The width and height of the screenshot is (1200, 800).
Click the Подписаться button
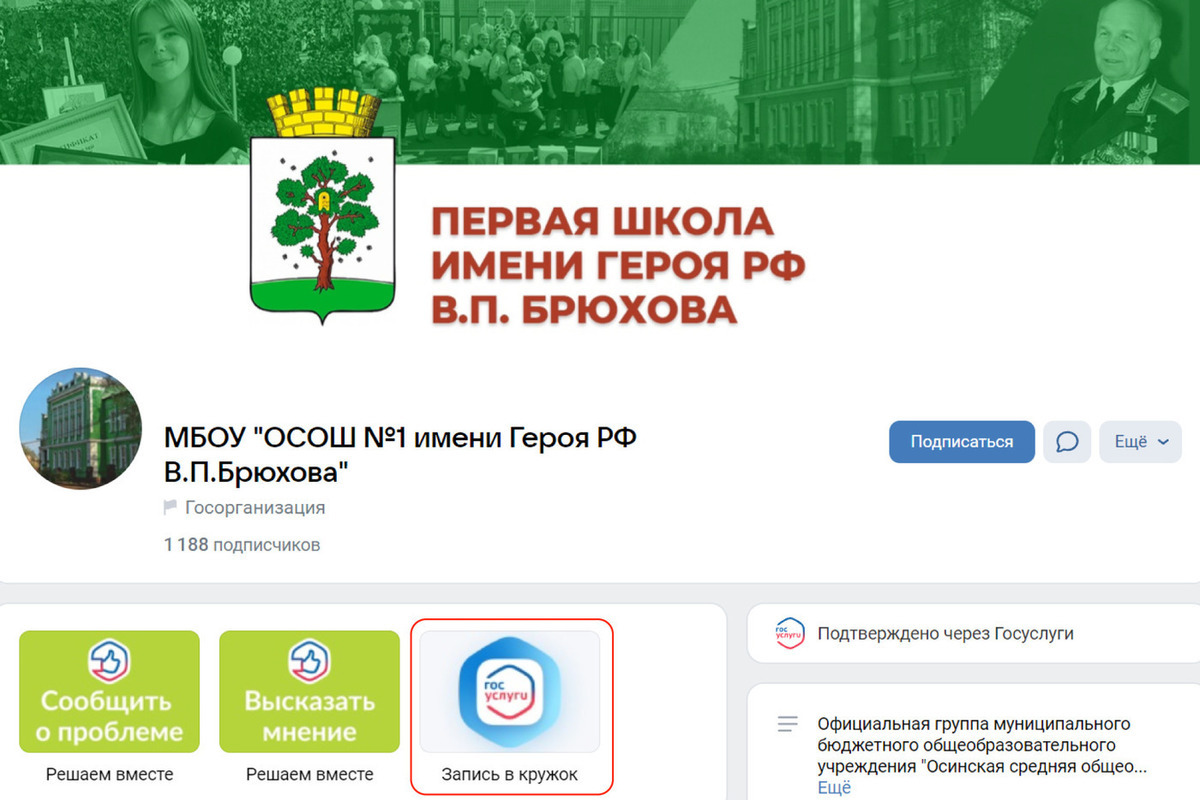coord(962,442)
